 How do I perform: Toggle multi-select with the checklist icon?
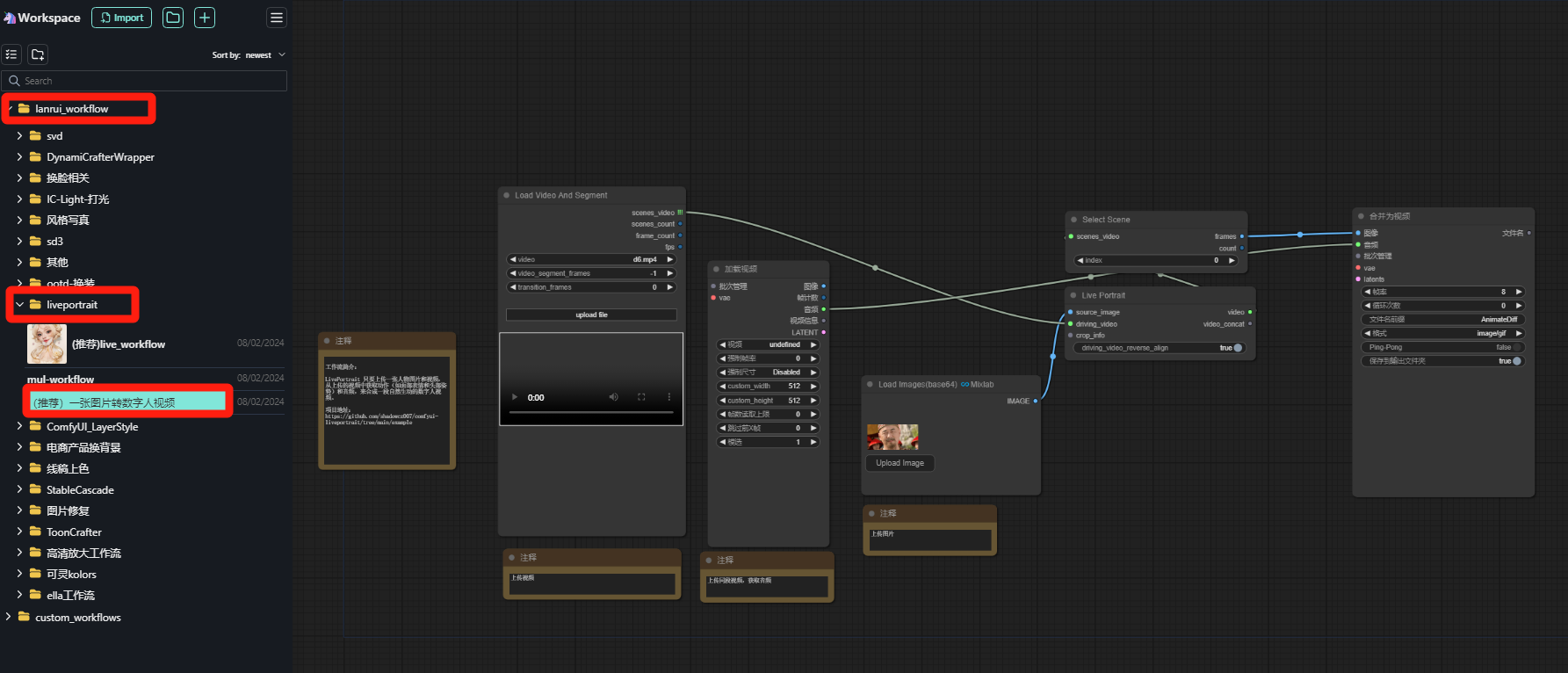click(x=11, y=54)
